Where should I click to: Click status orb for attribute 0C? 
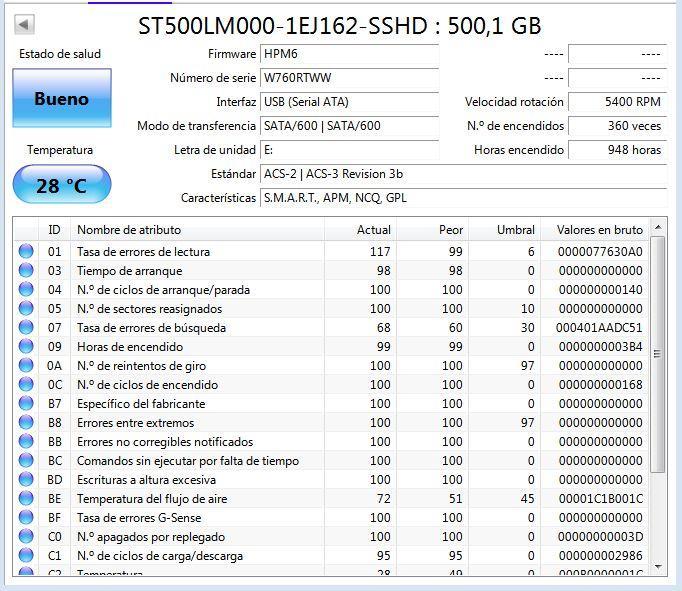(26, 384)
